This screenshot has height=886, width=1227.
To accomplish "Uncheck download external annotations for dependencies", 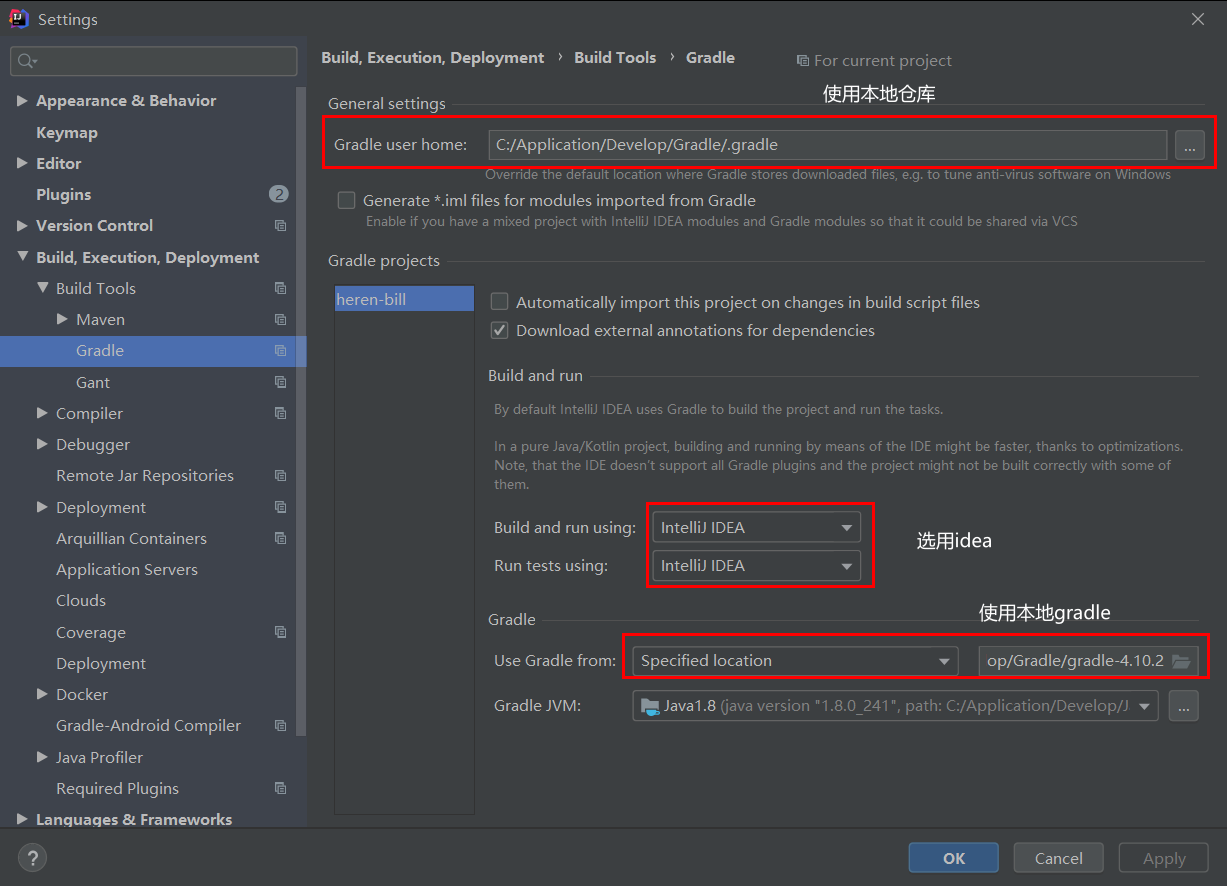I will click(x=499, y=330).
